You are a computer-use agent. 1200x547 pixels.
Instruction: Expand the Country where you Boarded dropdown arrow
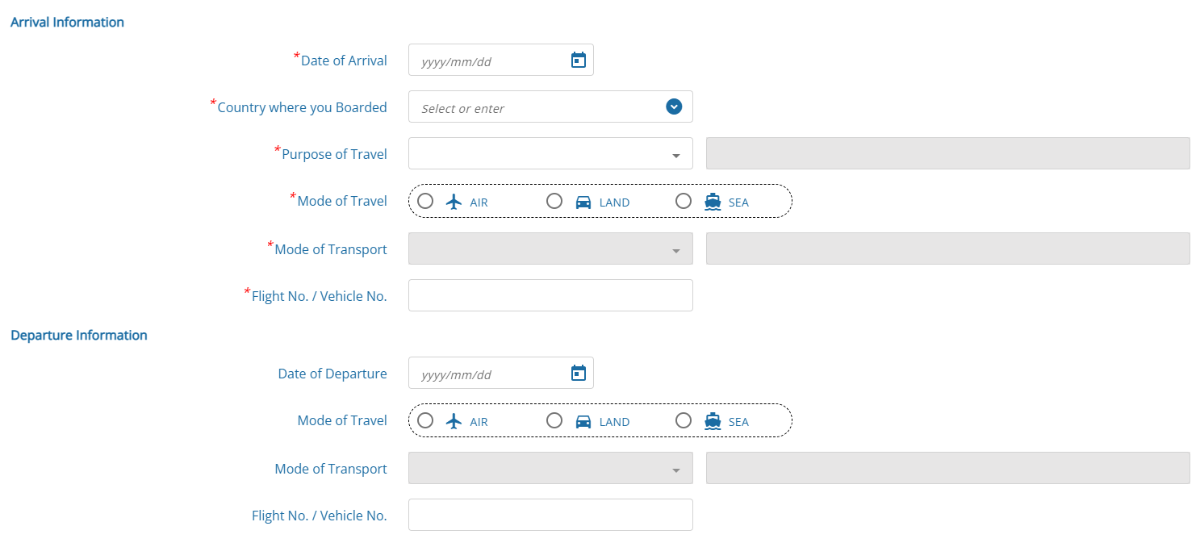pyautogui.click(x=674, y=107)
